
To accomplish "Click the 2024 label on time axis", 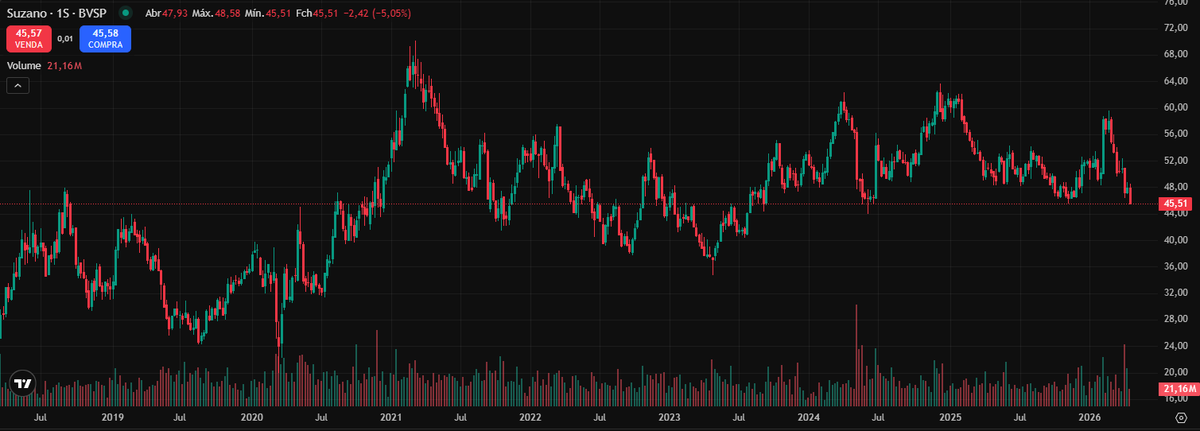I will [810, 416].
